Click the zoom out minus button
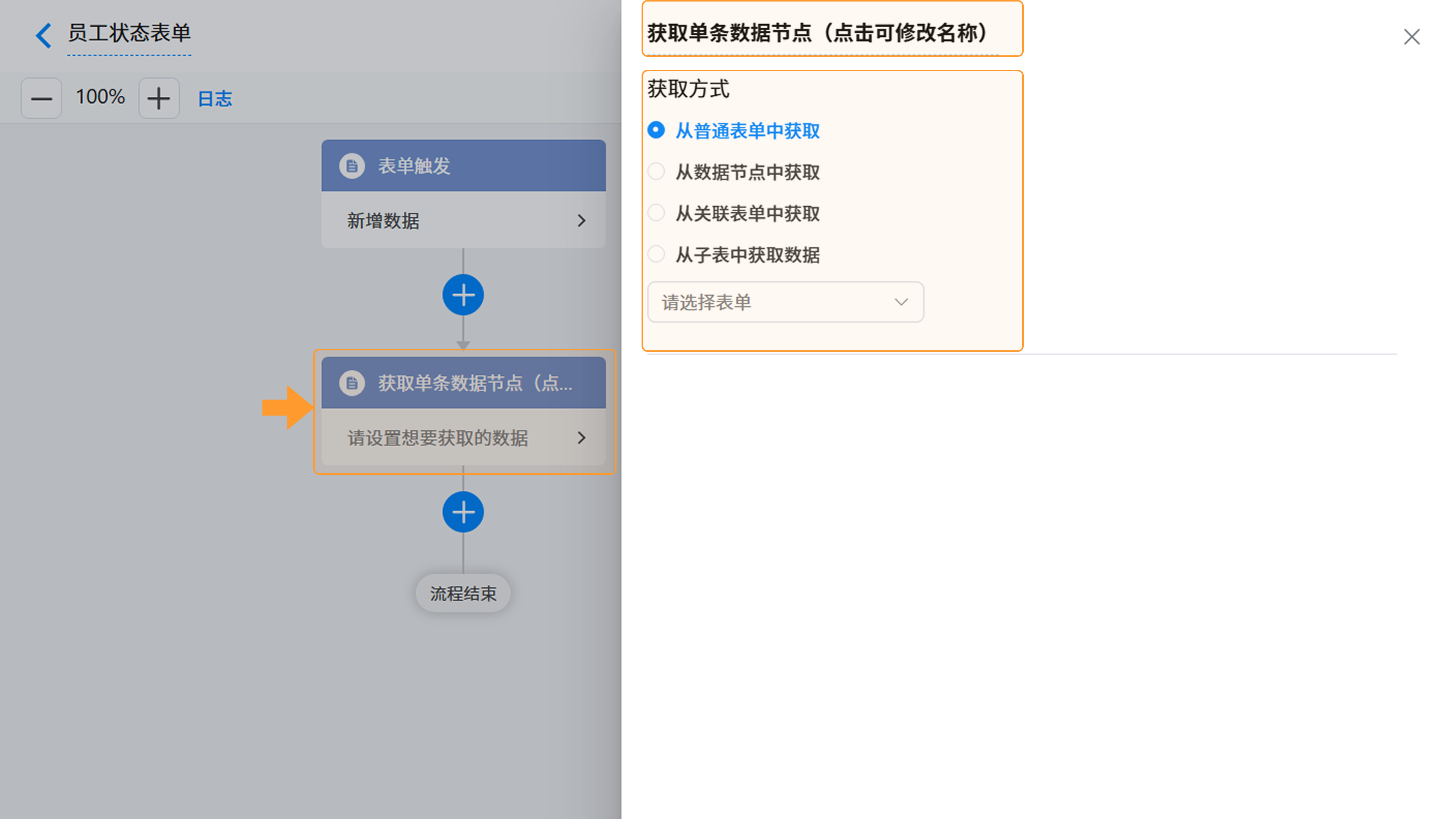Image resolution: width=1456 pixels, height=819 pixels. pos(41,98)
